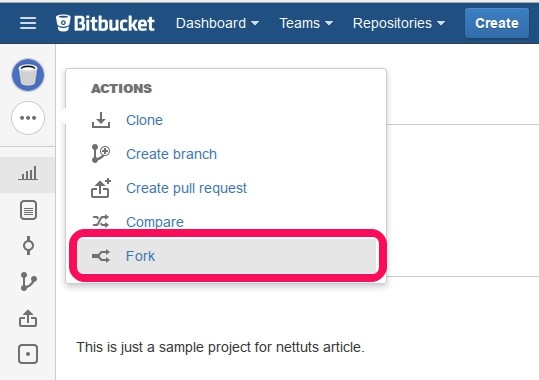The width and height of the screenshot is (539, 380).
Task: Open the repository avatar bucket icon
Action: coord(28,75)
